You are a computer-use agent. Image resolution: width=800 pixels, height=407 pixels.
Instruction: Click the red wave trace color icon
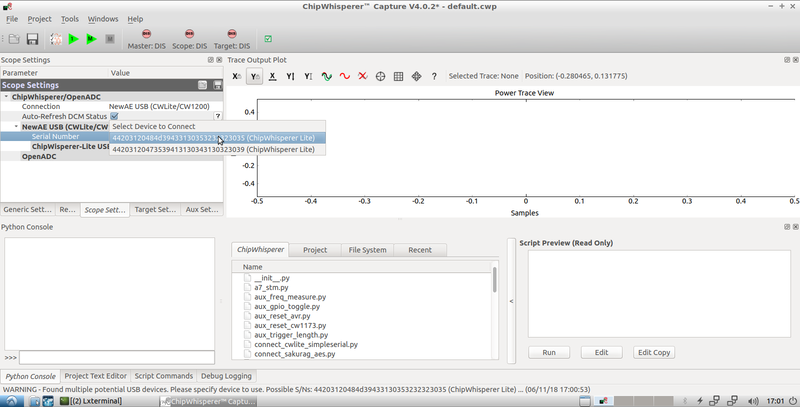coord(344,76)
